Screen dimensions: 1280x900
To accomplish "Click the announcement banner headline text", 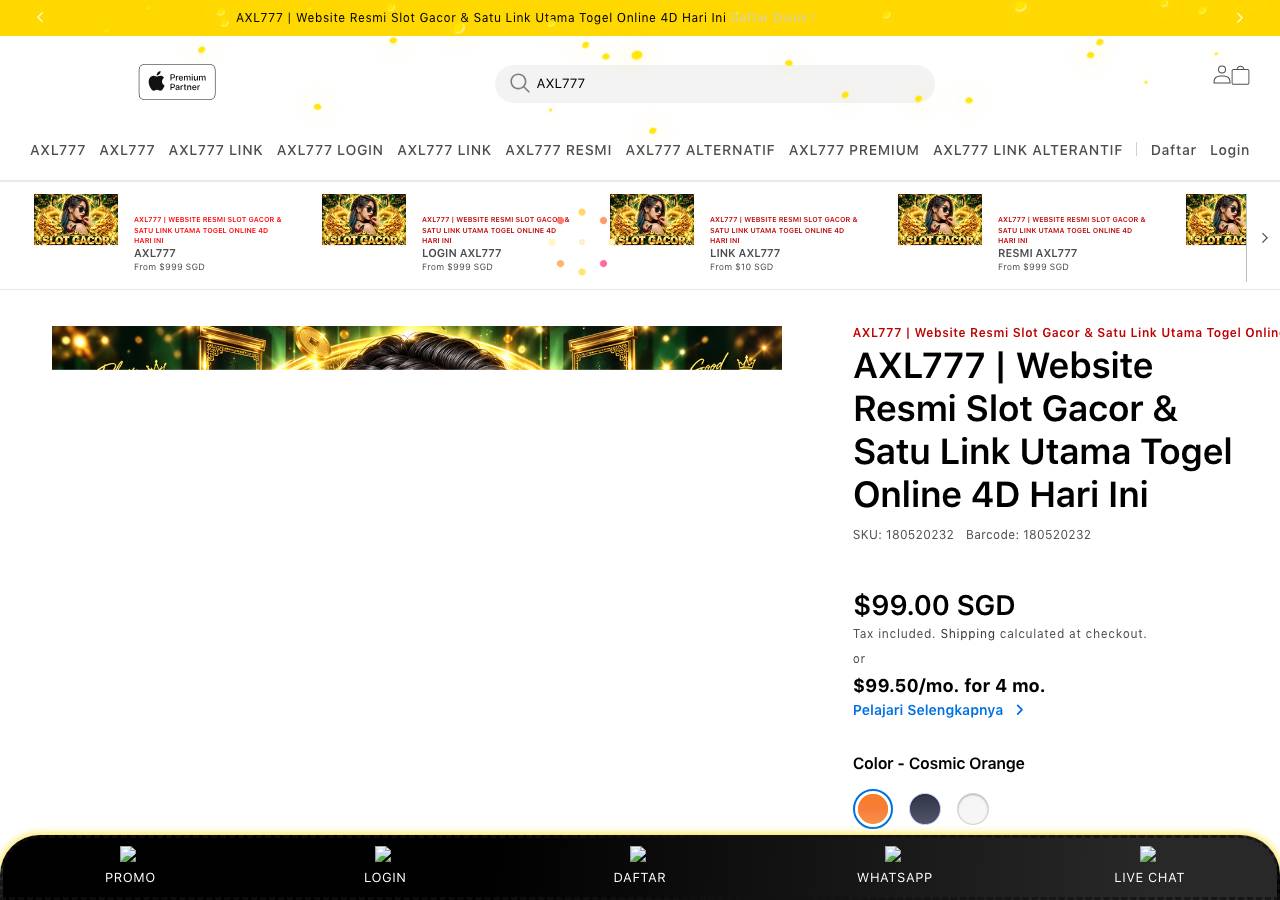I will 481,18.
